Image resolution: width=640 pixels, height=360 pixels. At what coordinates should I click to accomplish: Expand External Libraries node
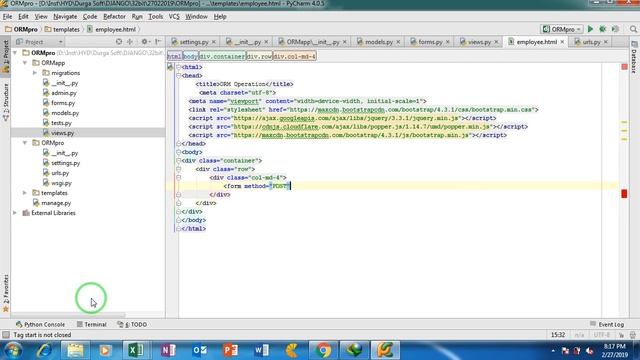click(15, 213)
